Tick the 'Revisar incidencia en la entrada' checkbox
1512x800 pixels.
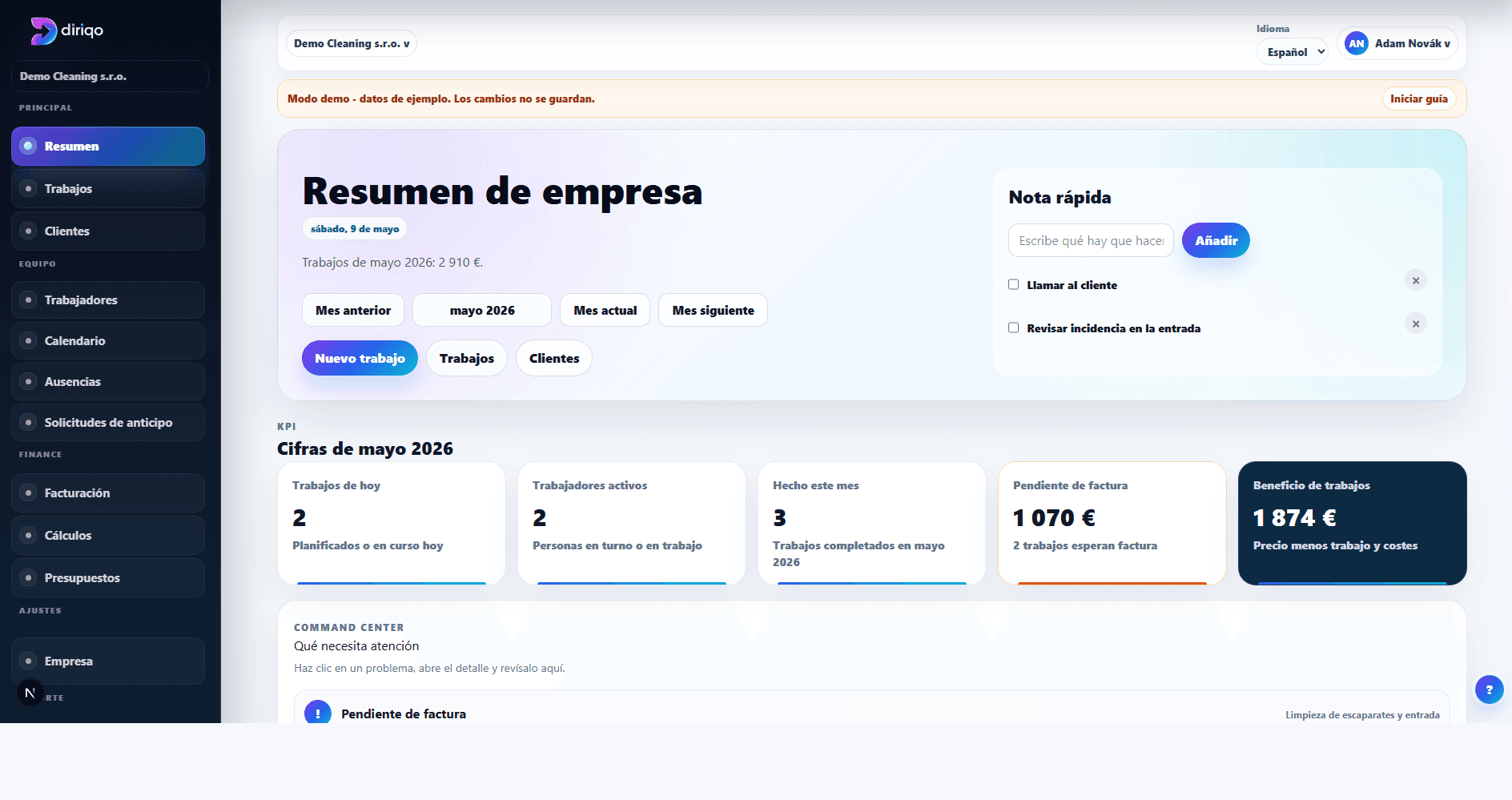[x=1013, y=328]
